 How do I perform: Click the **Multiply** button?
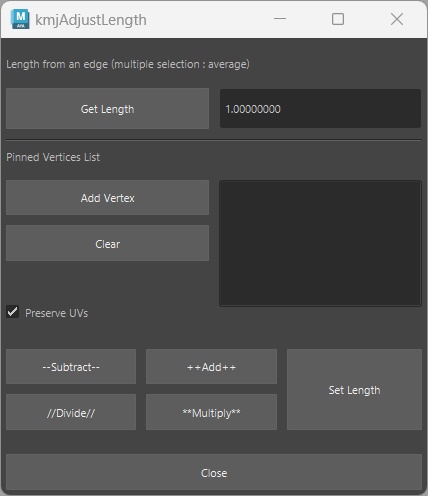[211, 412]
